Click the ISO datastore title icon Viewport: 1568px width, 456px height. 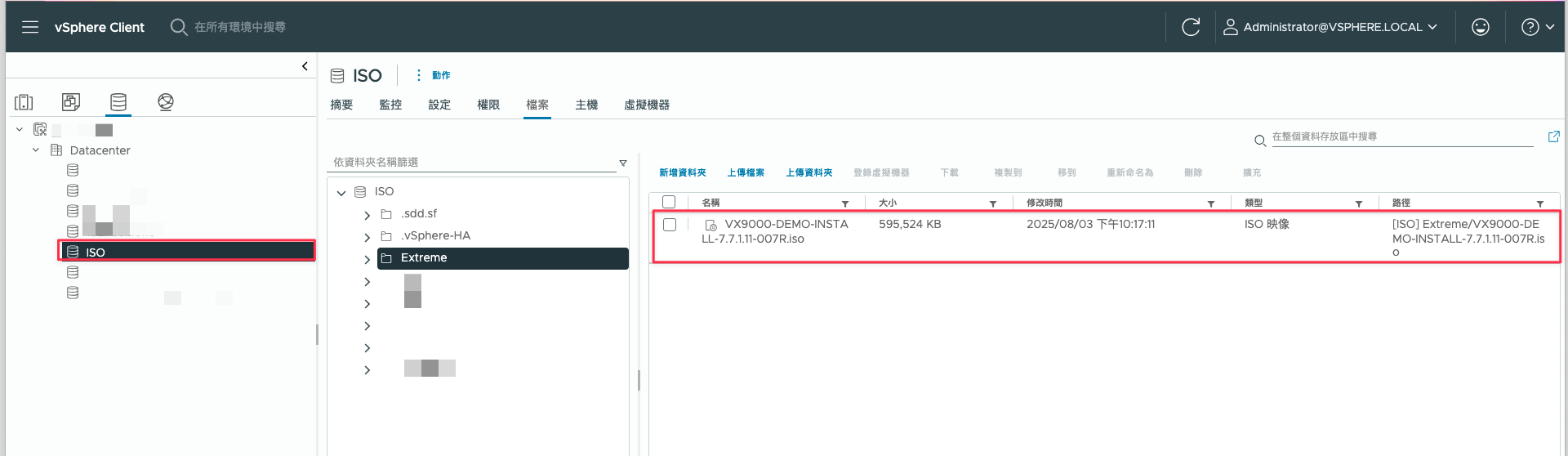tap(337, 76)
